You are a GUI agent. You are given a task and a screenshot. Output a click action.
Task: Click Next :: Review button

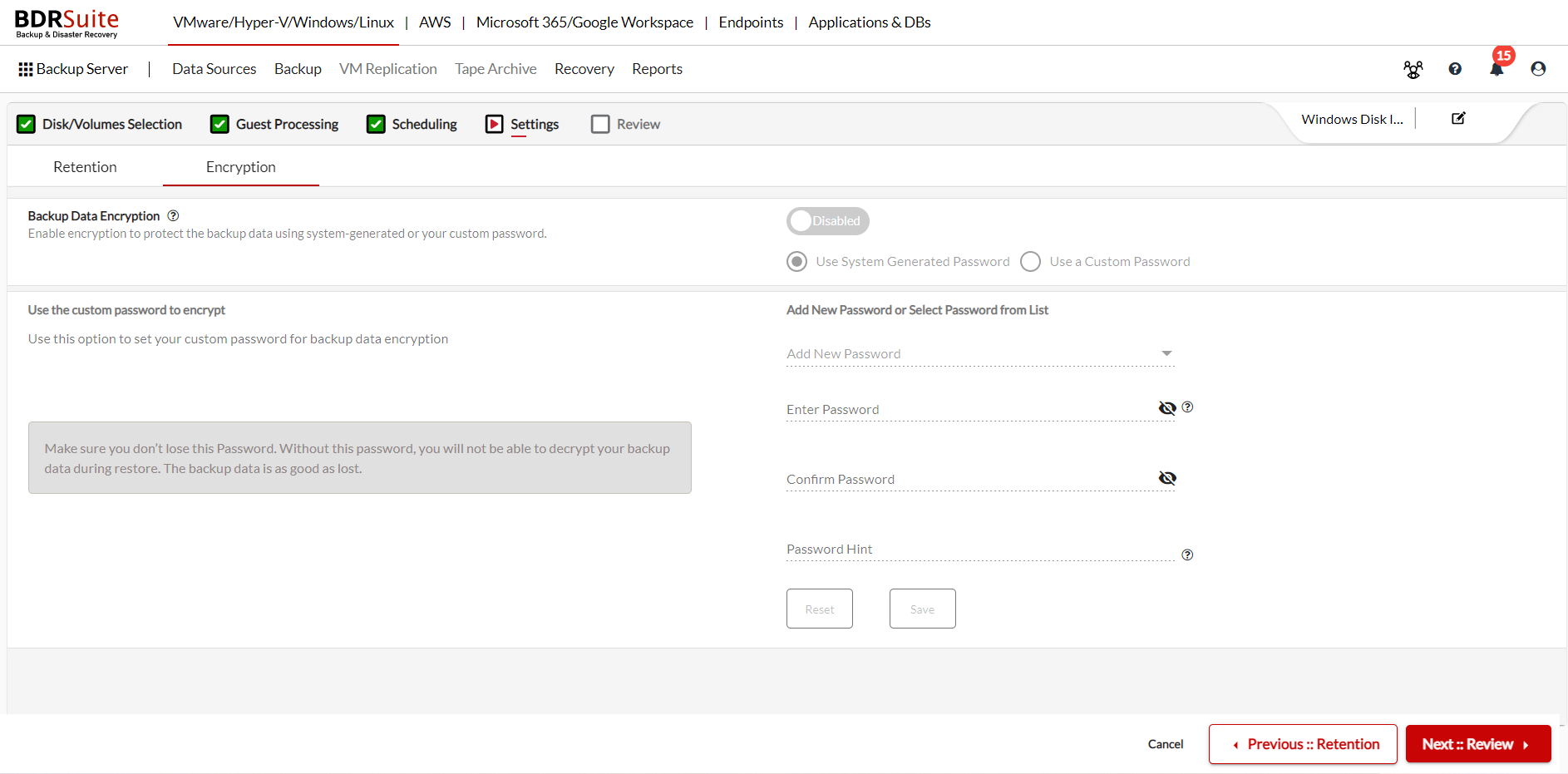click(x=1478, y=744)
